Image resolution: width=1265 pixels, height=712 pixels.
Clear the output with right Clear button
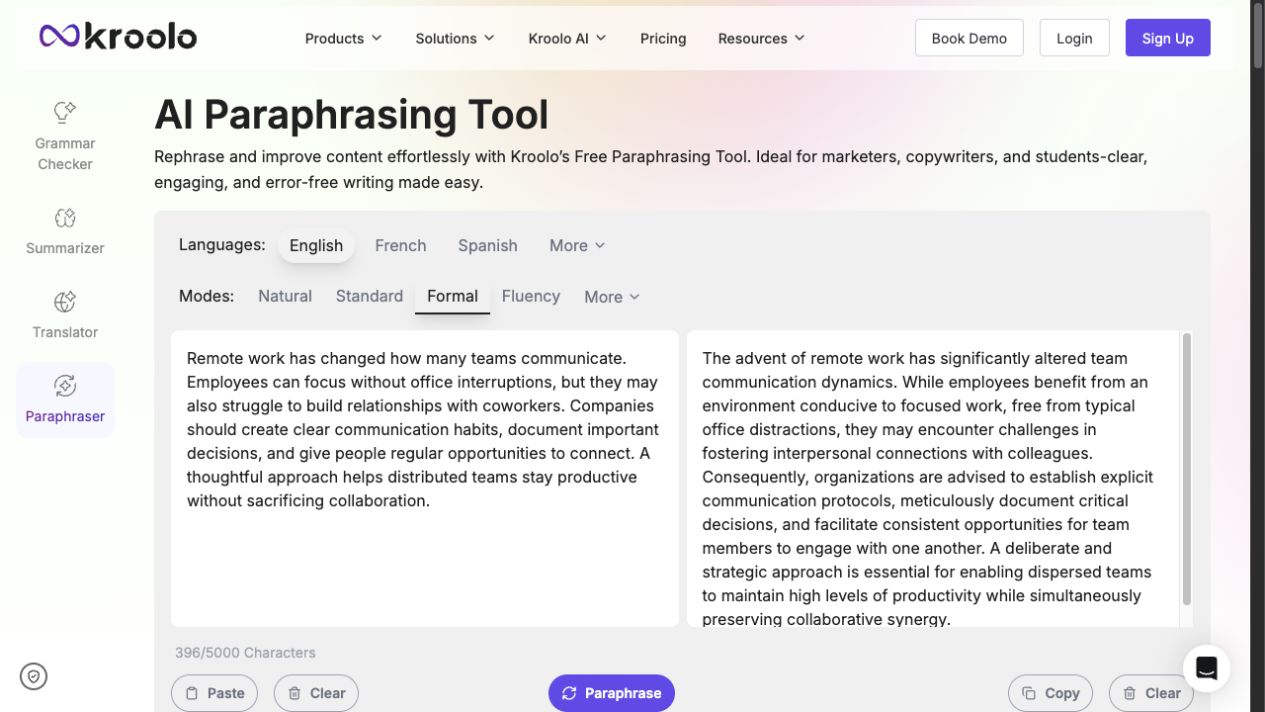1151,693
